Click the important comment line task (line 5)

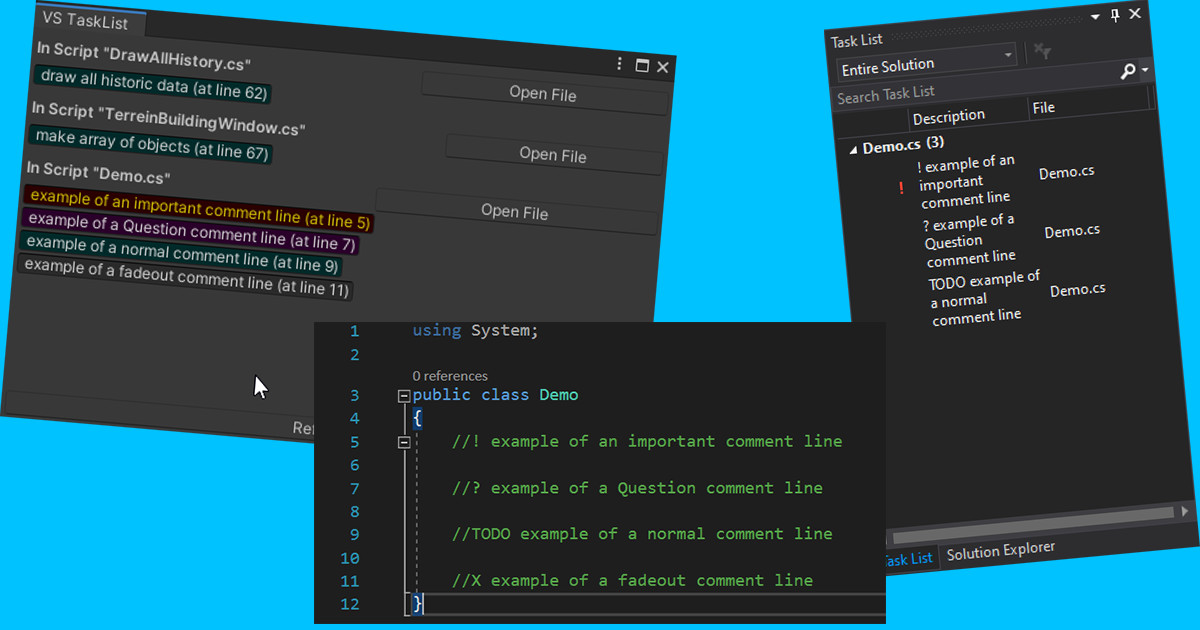pos(199,208)
